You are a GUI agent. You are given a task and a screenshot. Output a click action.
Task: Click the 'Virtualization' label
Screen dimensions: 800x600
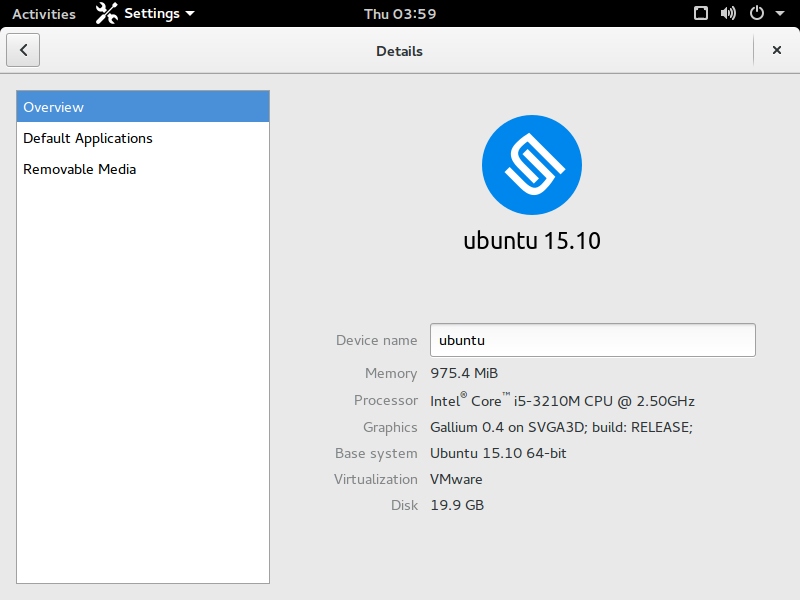click(376, 479)
